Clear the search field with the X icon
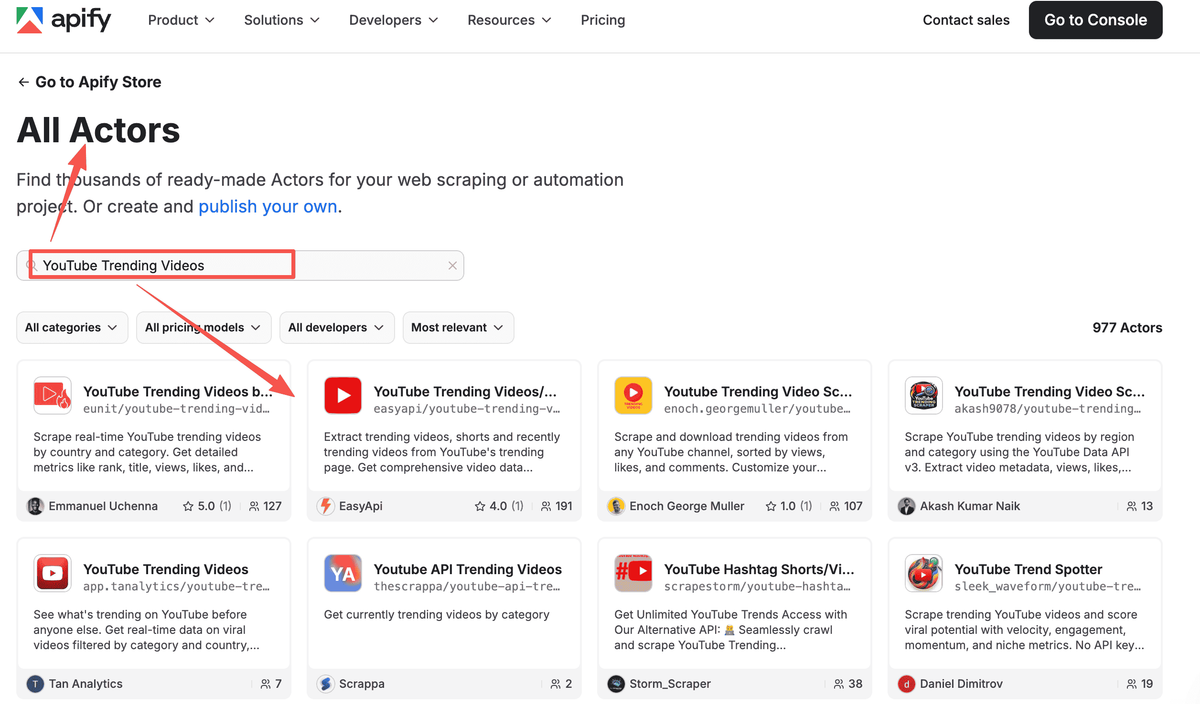This screenshot has width=1200, height=704. (x=452, y=266)
